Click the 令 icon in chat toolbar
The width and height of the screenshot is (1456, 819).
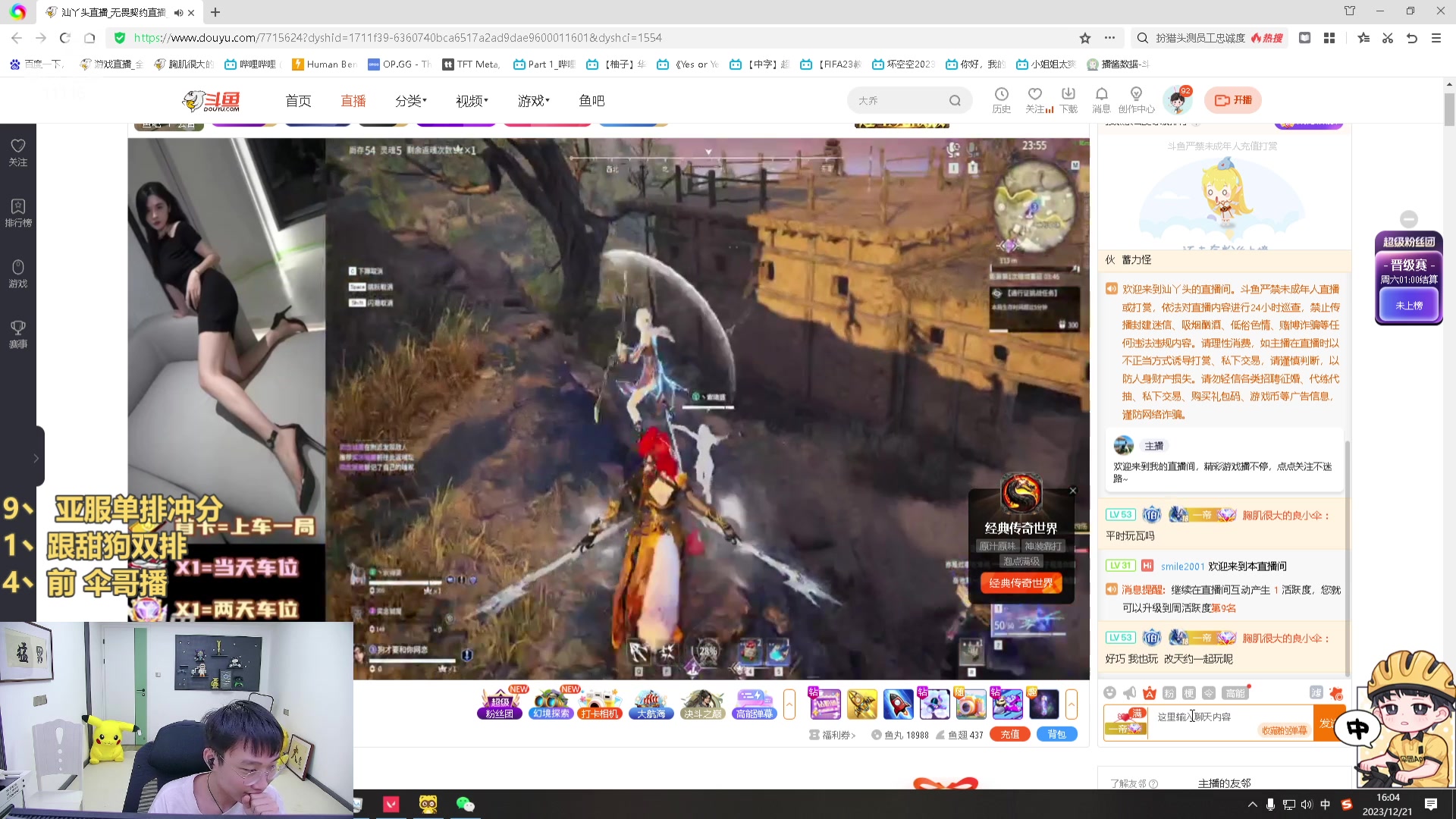tap(1209, 692)
